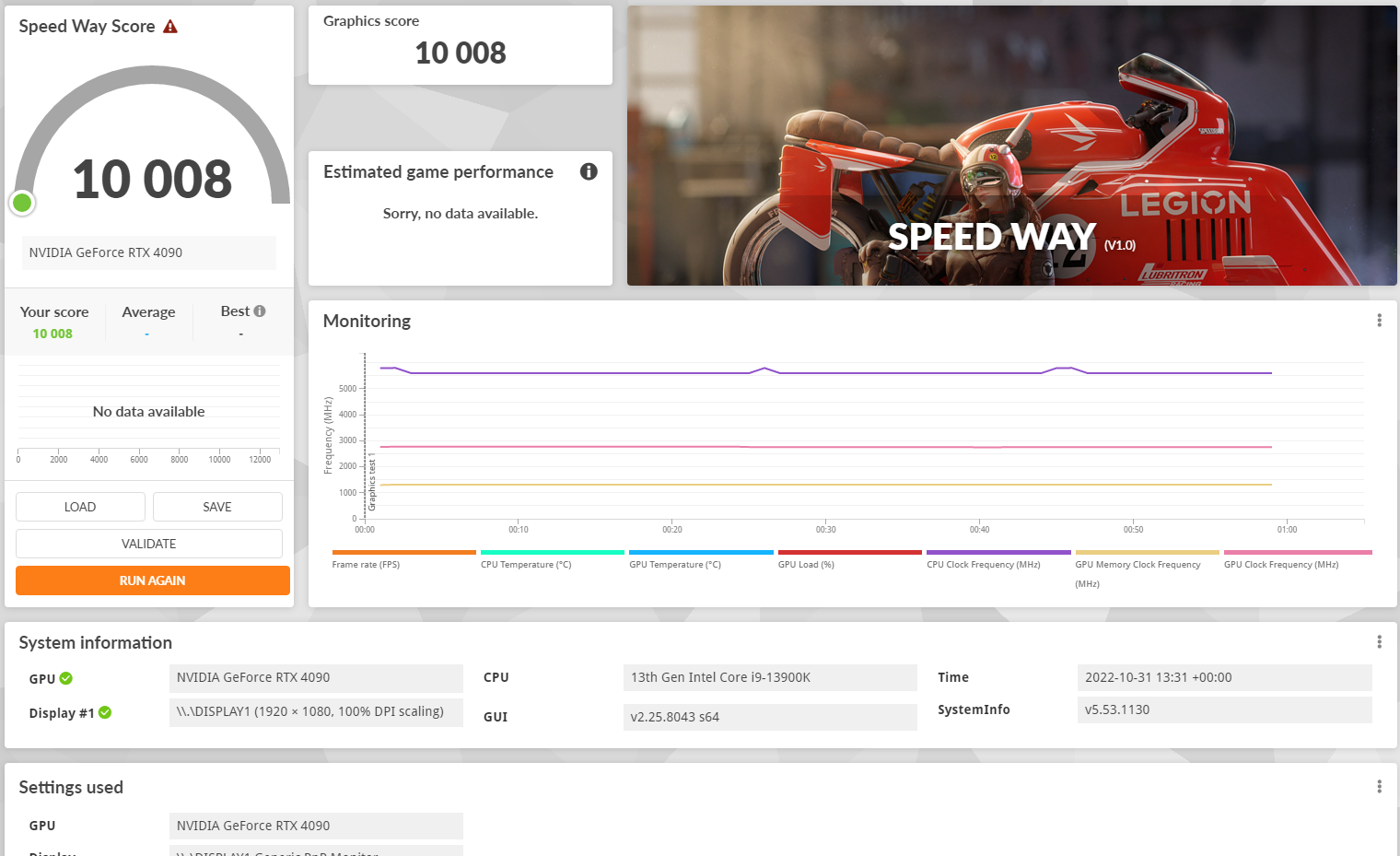Click the Settings used GPU value field
1400x856 pixels.
click(x=316, y=826)
